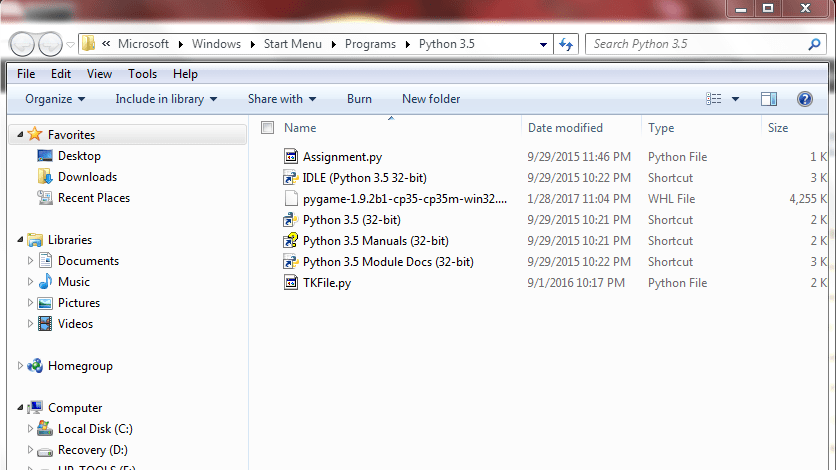Click the Refresh button beside the address bar
836x470 pixels.
click(x=566, y=44)
